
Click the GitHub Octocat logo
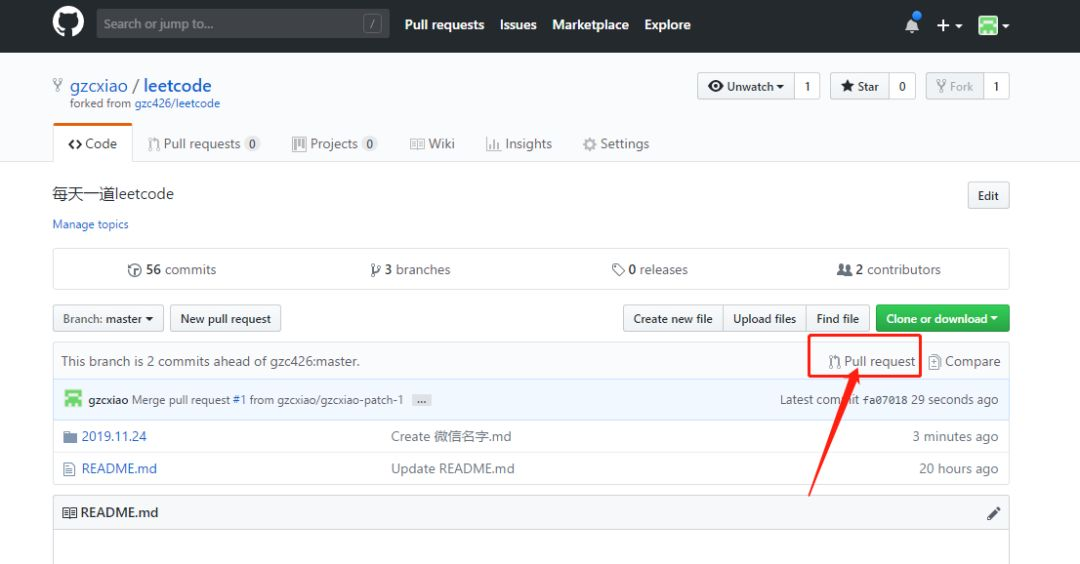(68, 23)
